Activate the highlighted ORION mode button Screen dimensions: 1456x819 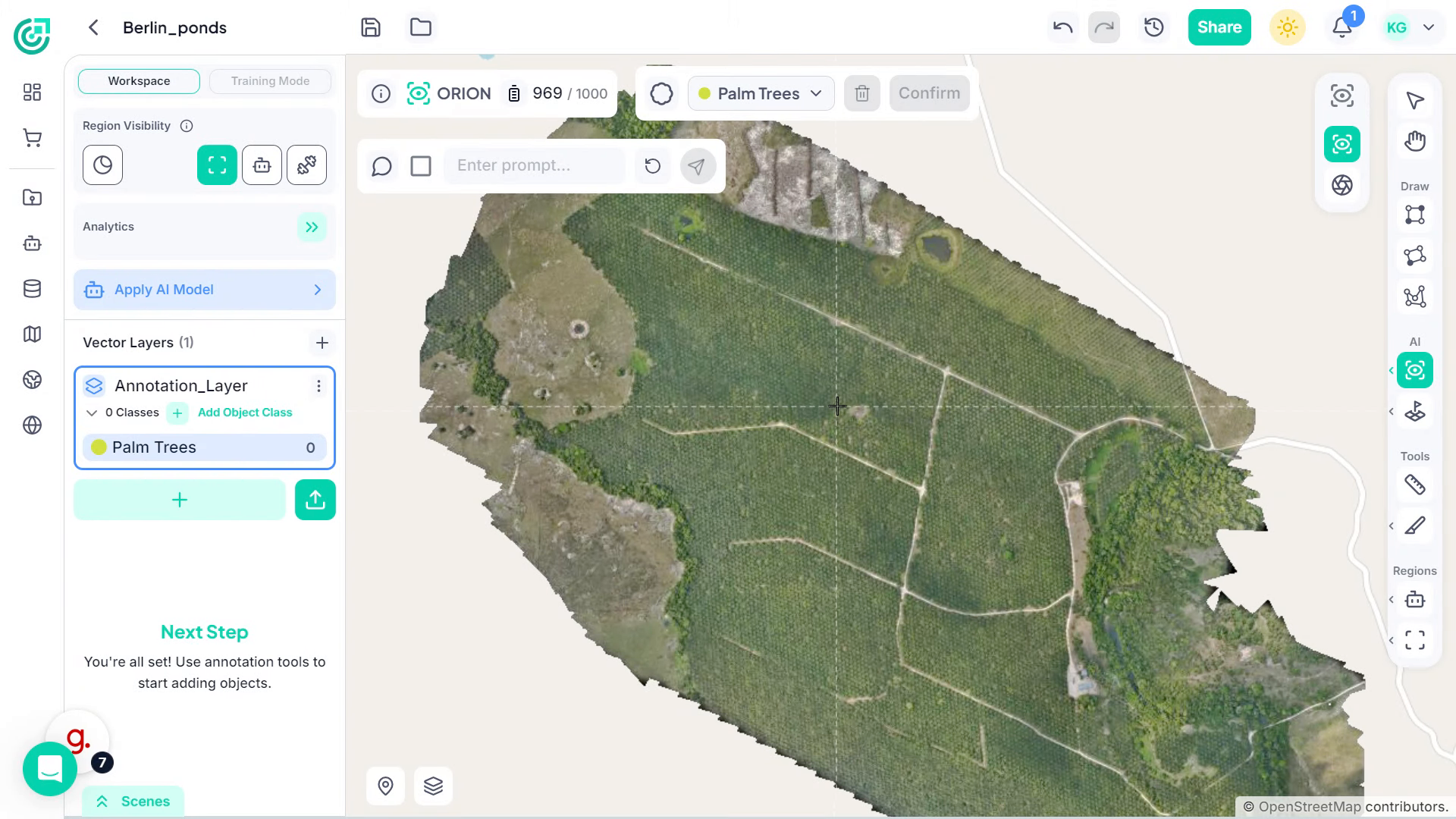1342,144
